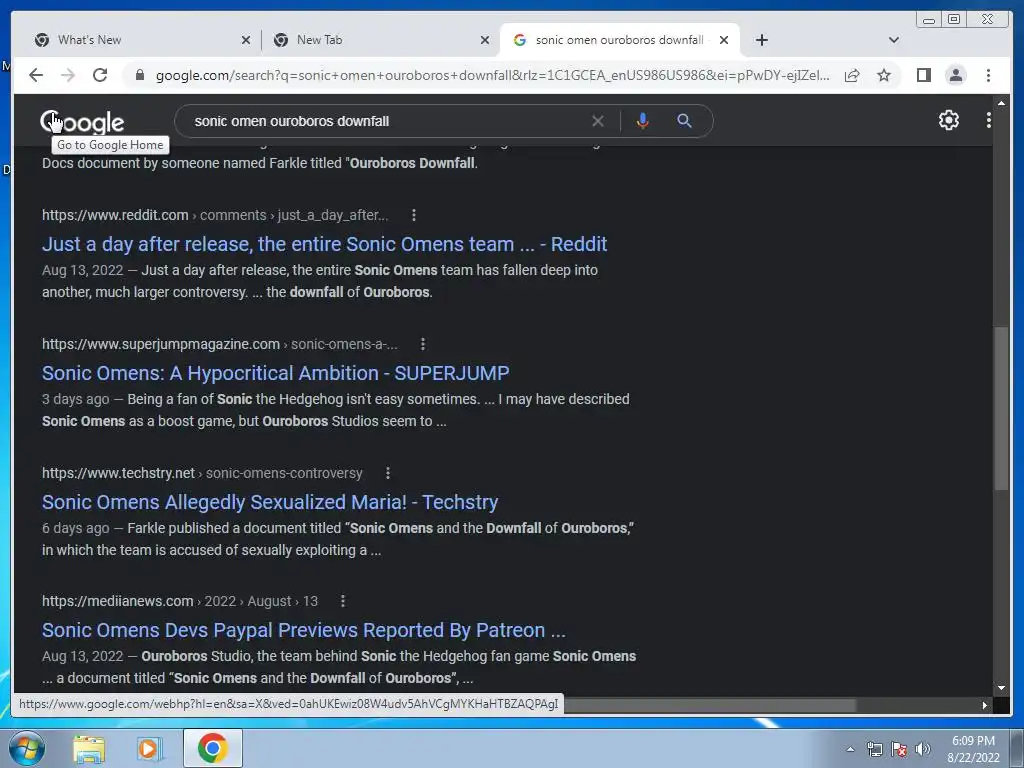This screenshot has width=1024, height=768.
Task: Go to Google Home via logo
Action: pyautogui.click(x=82, y=122)
